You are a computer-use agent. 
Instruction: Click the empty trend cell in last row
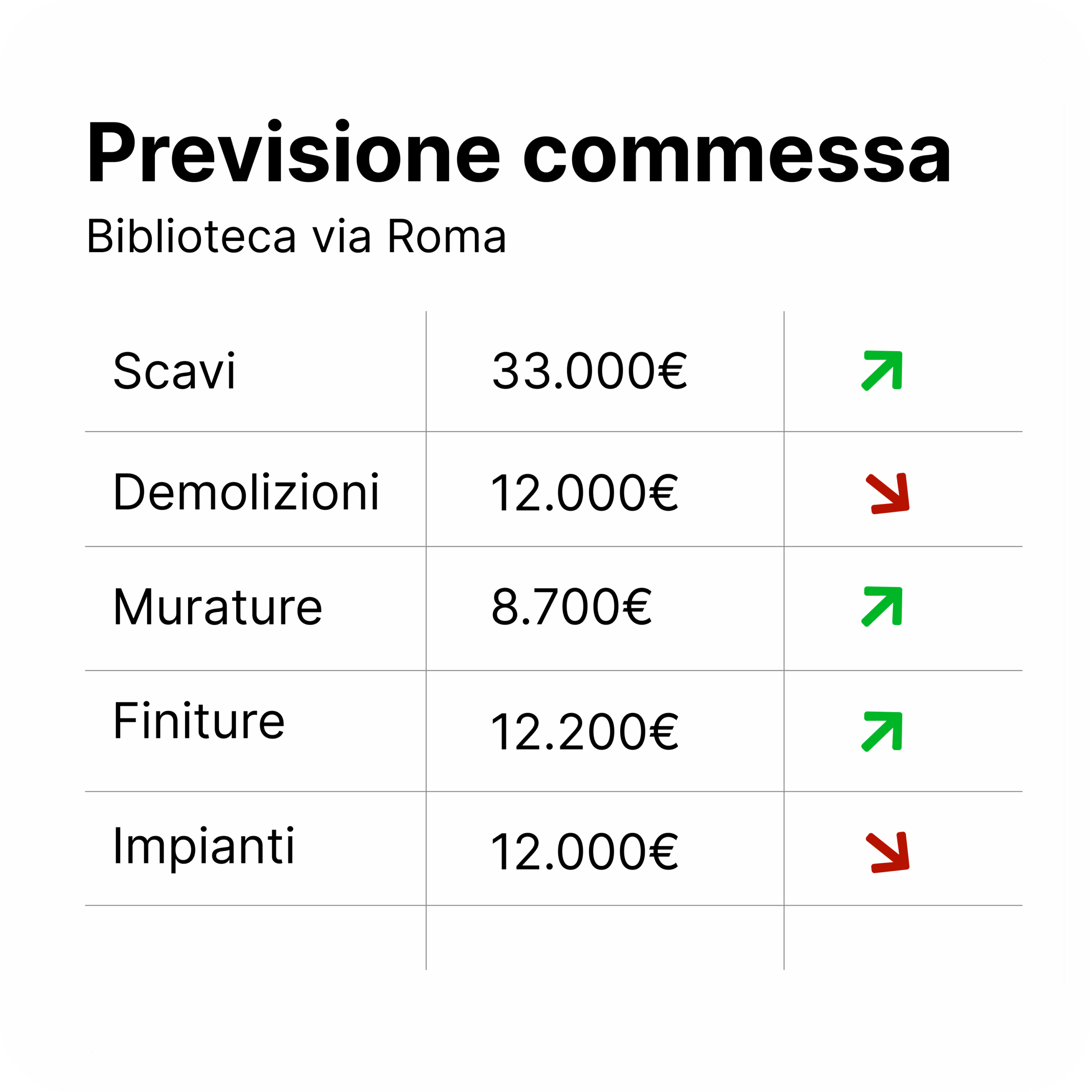903,938
